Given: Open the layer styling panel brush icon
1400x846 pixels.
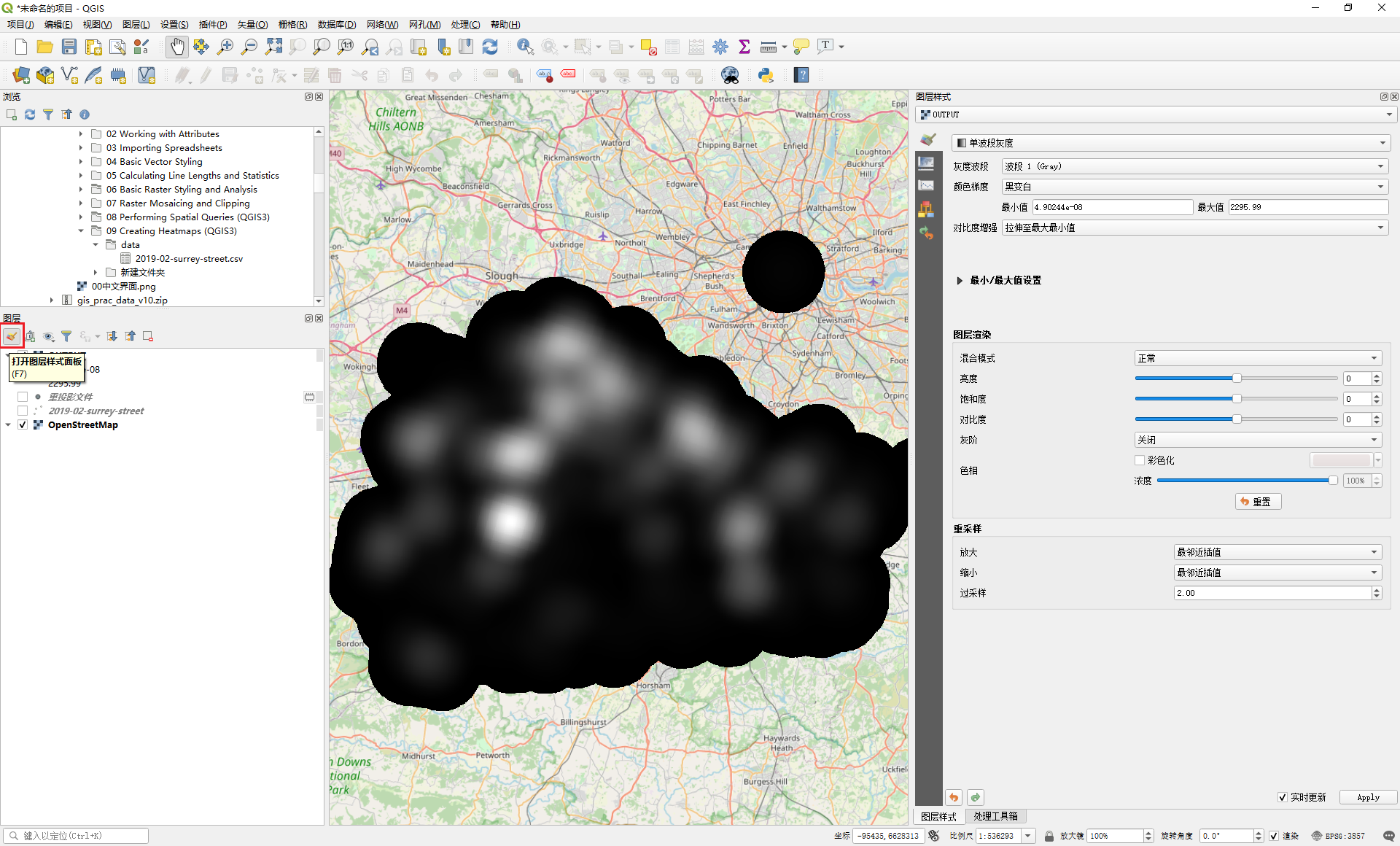Looking at the screenshot, I should coord(12,336).
